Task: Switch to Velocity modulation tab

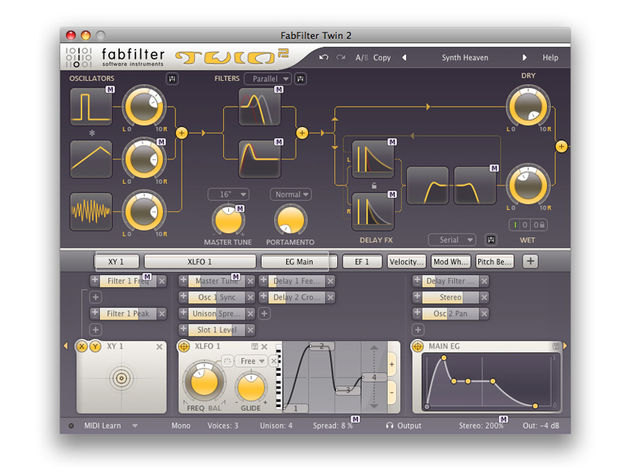Action: pos(407,262)
